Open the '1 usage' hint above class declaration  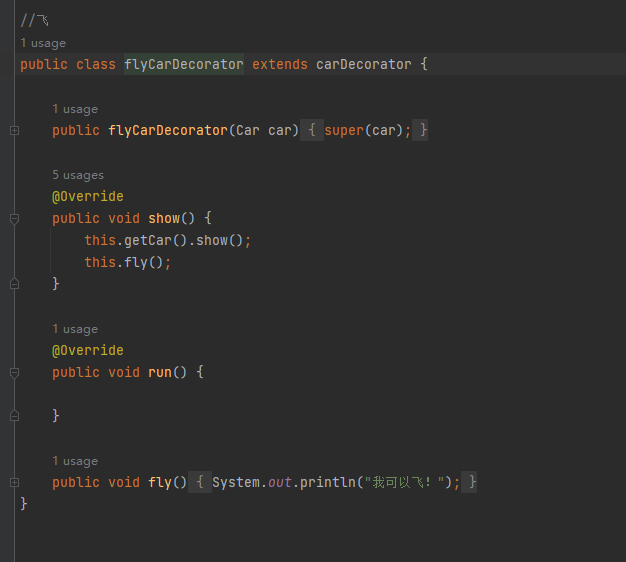pos(43,43)
